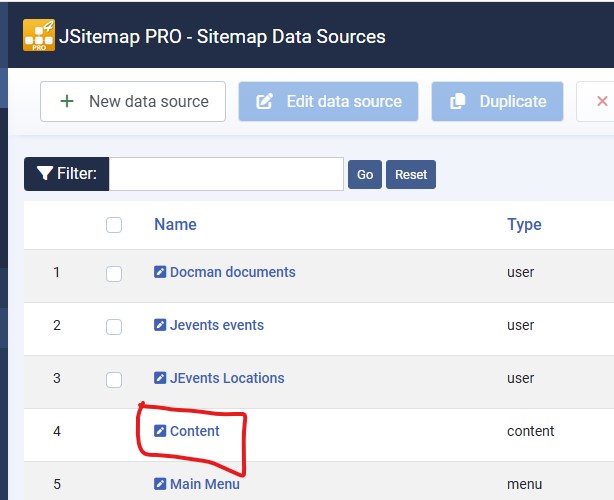The width and height of the screenshot is (614, 500).
Task: Open the Jevents events data source
Action: [x=217, y=325]
